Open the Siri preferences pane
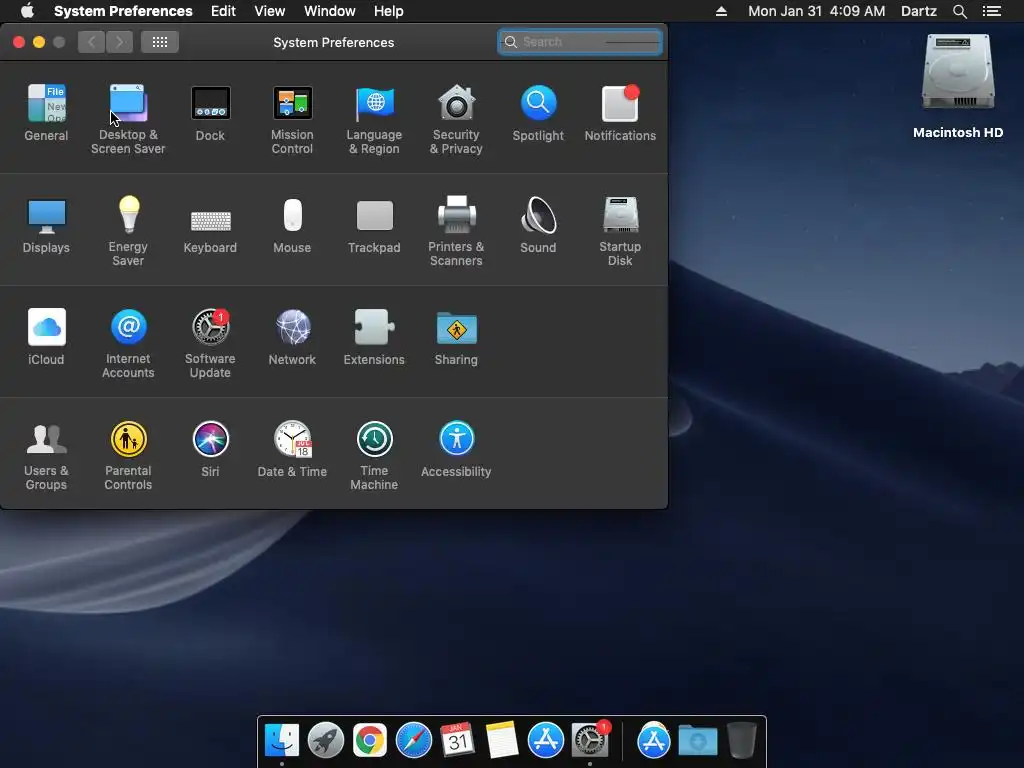 point(210,448)
